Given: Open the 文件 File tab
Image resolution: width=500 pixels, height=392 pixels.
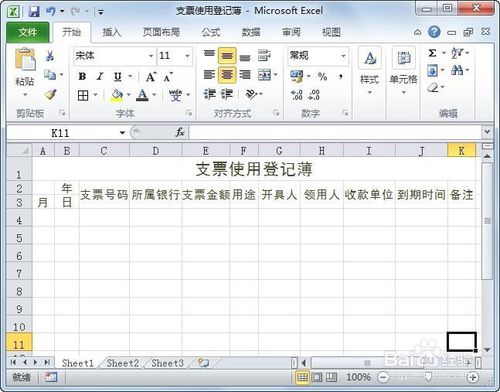Looking at the screenshot, I should coord(28,32).
